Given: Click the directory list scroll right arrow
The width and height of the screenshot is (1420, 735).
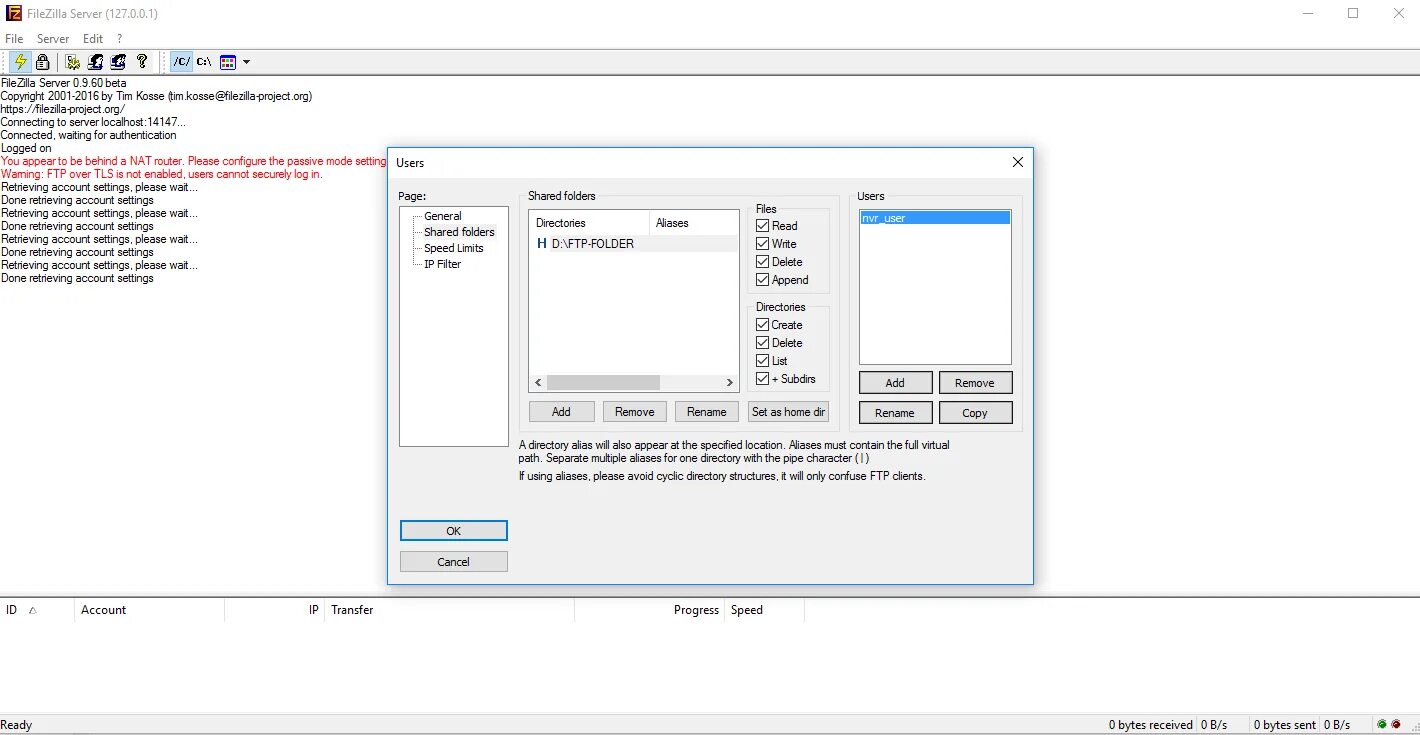Looking at the screenshot, I should pyautogui.click(x=730, y=382).
